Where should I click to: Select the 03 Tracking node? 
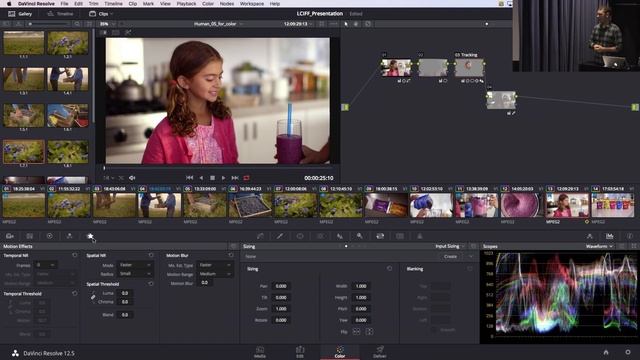click(x=469, y=68)
